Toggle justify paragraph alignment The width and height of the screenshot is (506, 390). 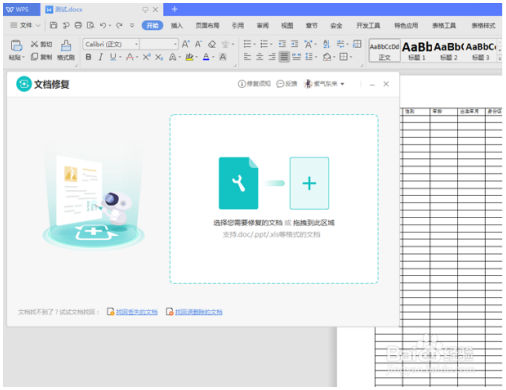(284, 57)
